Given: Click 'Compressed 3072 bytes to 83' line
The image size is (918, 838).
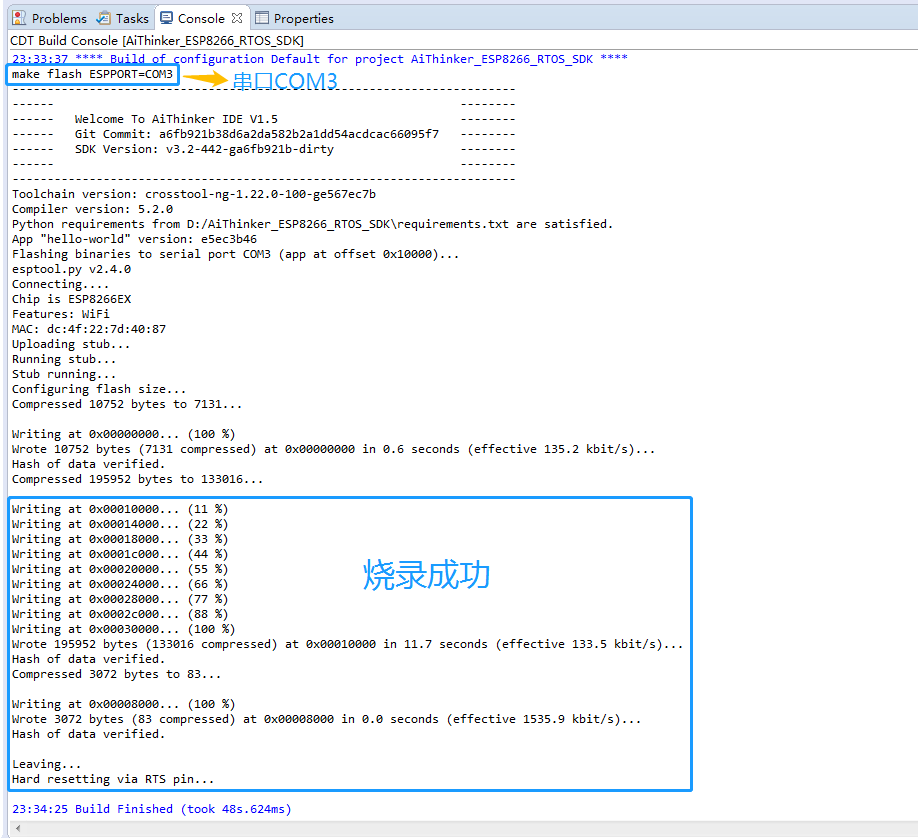Looking at the screenshot, I should (117, 674).
